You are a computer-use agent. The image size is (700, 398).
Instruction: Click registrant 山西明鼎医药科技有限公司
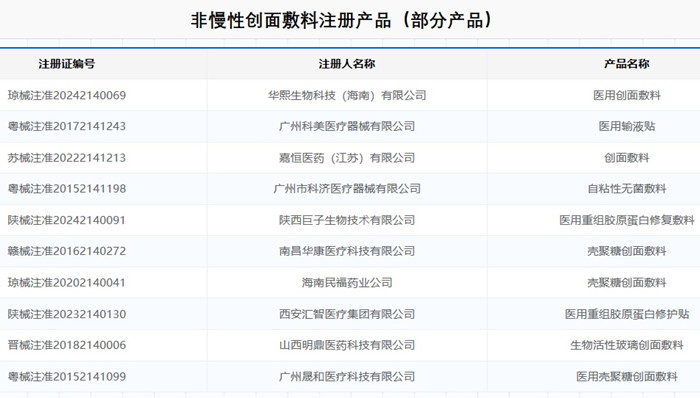pyautogui.click(x=347, y=345)
